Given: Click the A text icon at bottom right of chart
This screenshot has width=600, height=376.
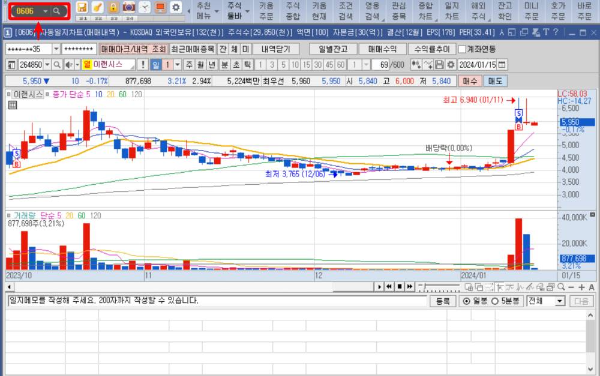Looking at the screenshot, I should 591,287.
